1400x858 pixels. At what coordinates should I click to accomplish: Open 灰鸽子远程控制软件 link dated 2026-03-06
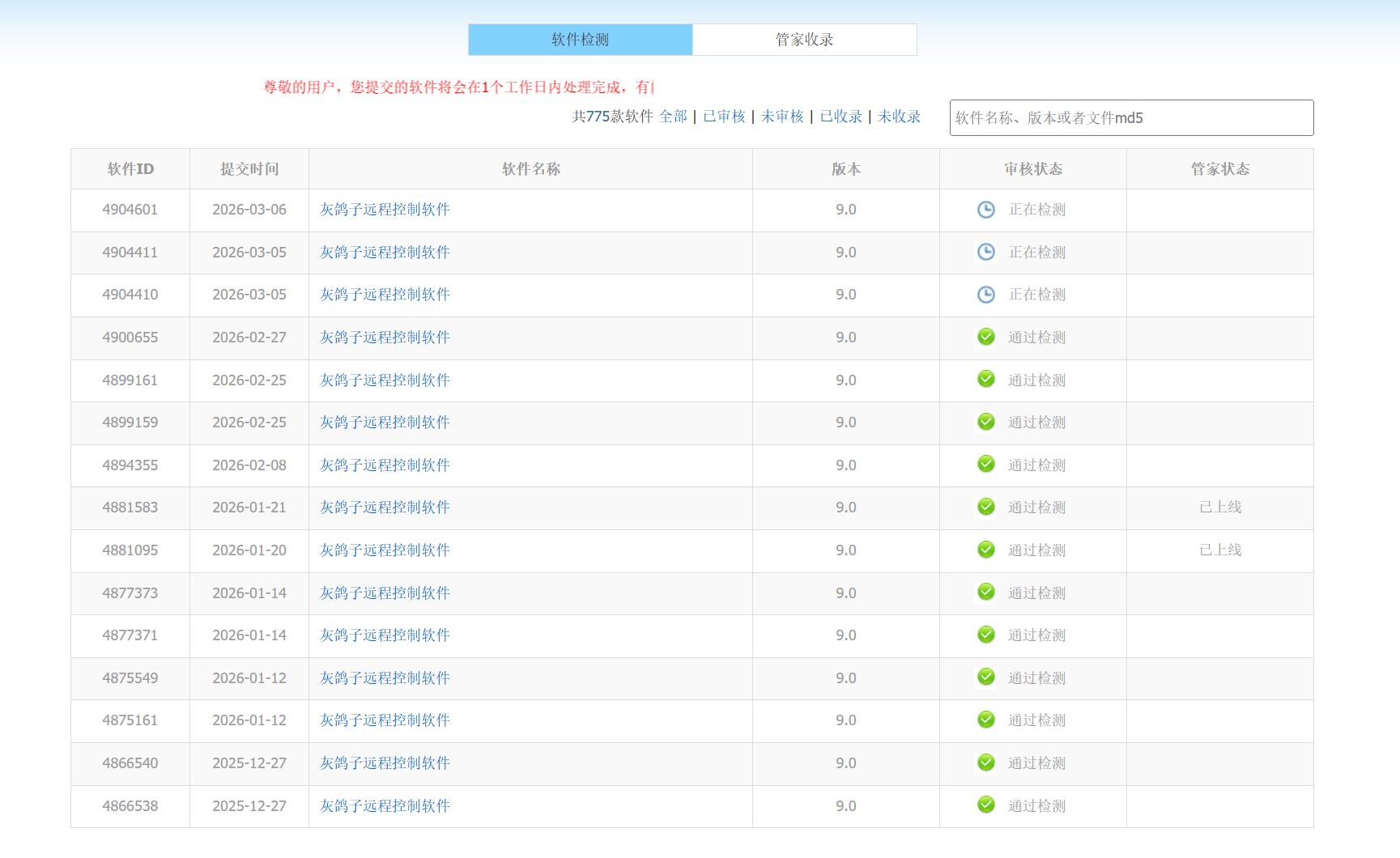click(x=385, y=210)
